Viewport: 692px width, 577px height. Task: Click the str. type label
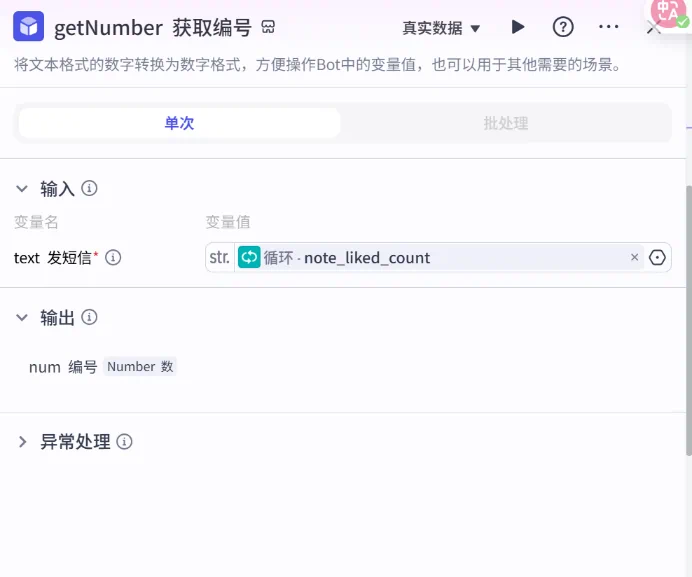(x=219, y=257)
